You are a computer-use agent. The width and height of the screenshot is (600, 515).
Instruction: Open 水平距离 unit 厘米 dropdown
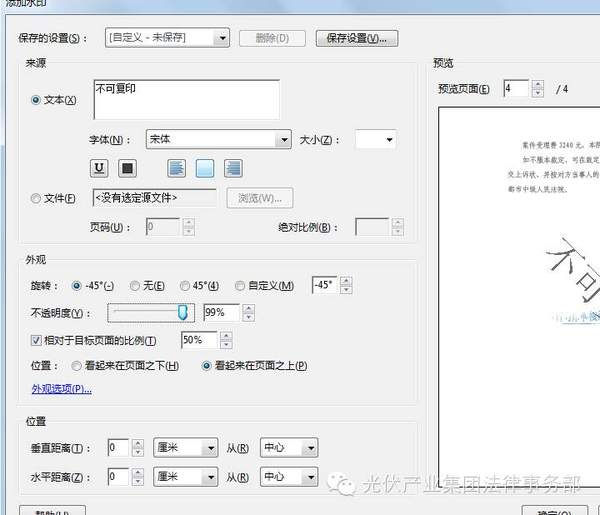coord(186,477)
